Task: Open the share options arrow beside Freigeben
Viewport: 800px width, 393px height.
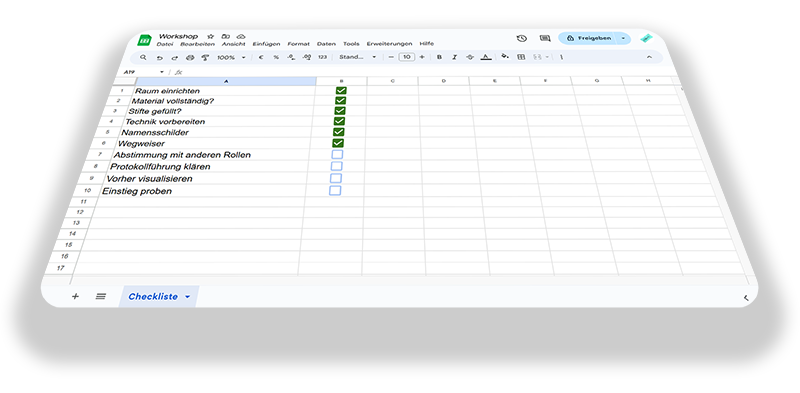Action: 623,38
